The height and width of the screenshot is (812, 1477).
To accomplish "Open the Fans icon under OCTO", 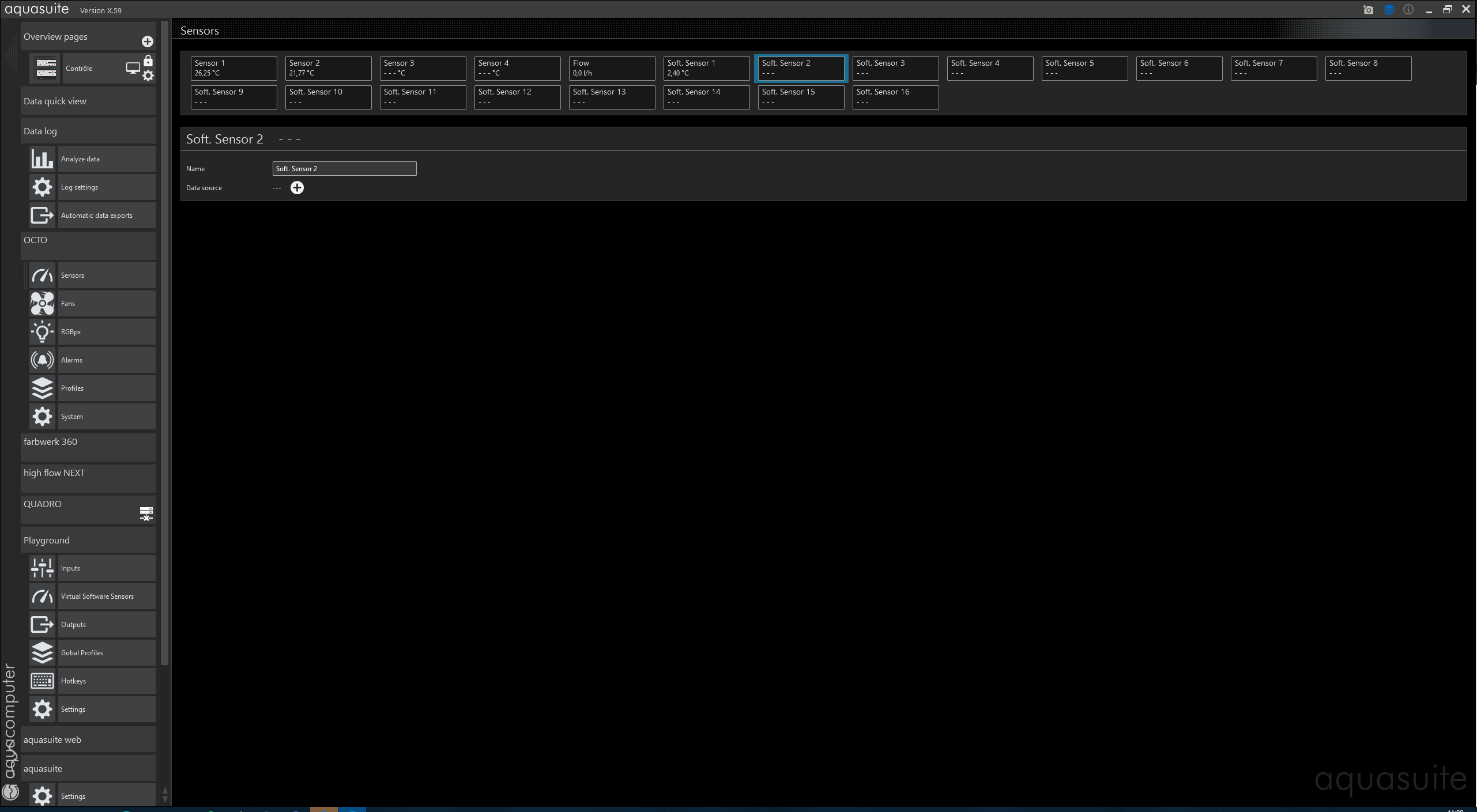I will (x=42, y=304).
